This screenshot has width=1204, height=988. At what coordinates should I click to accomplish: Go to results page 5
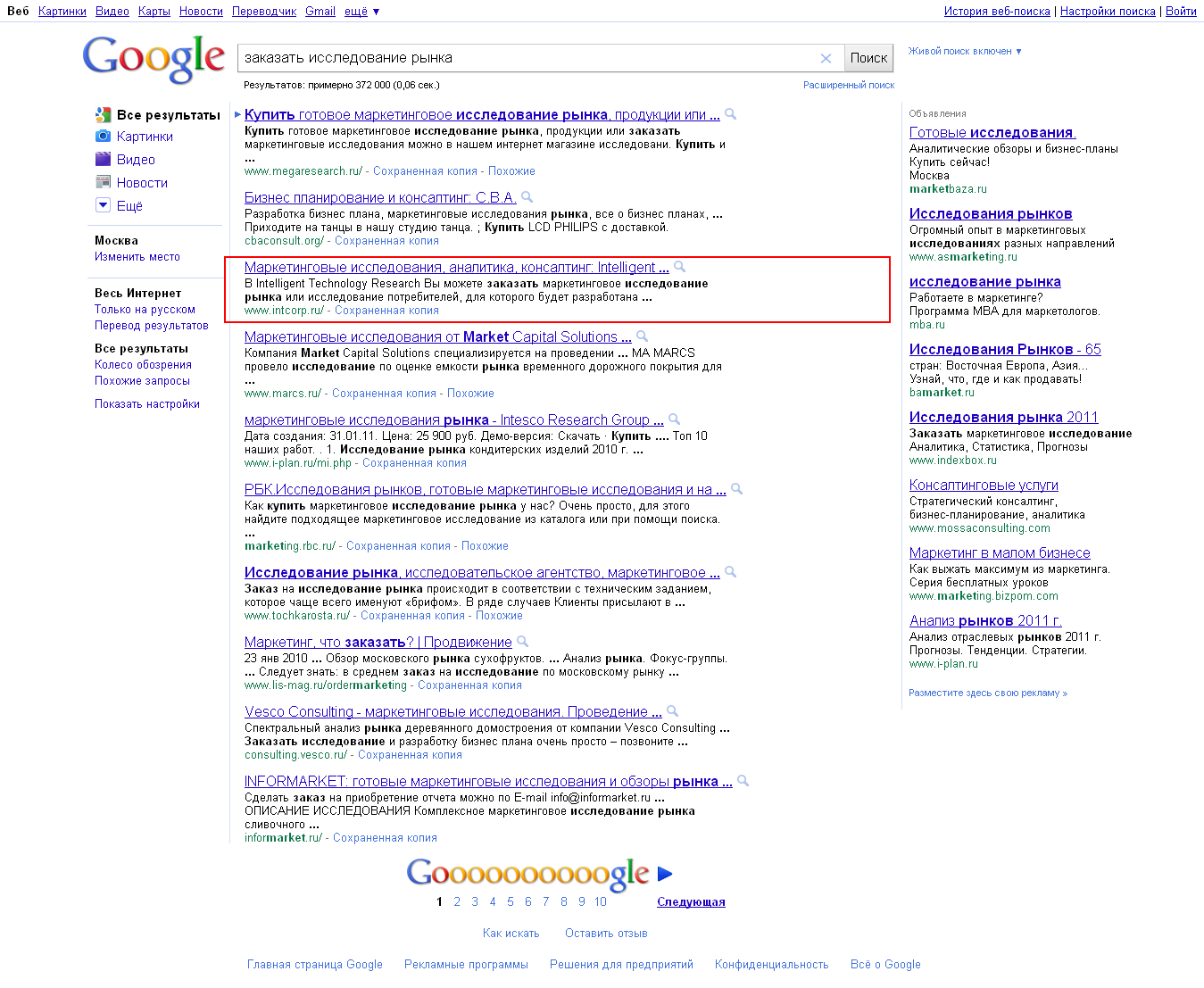[511, 902]
